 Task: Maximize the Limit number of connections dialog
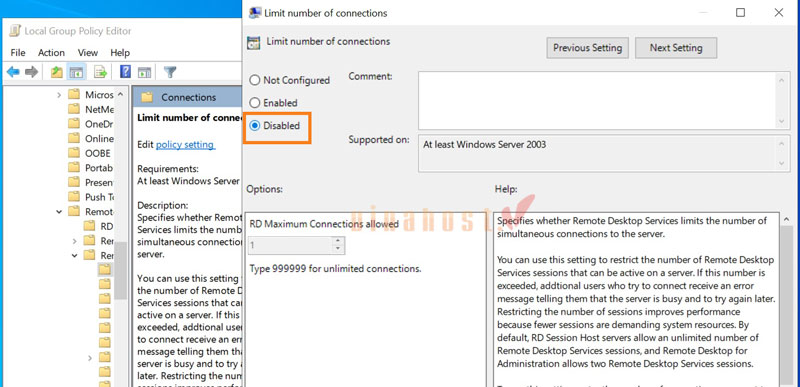pos(740,13)
